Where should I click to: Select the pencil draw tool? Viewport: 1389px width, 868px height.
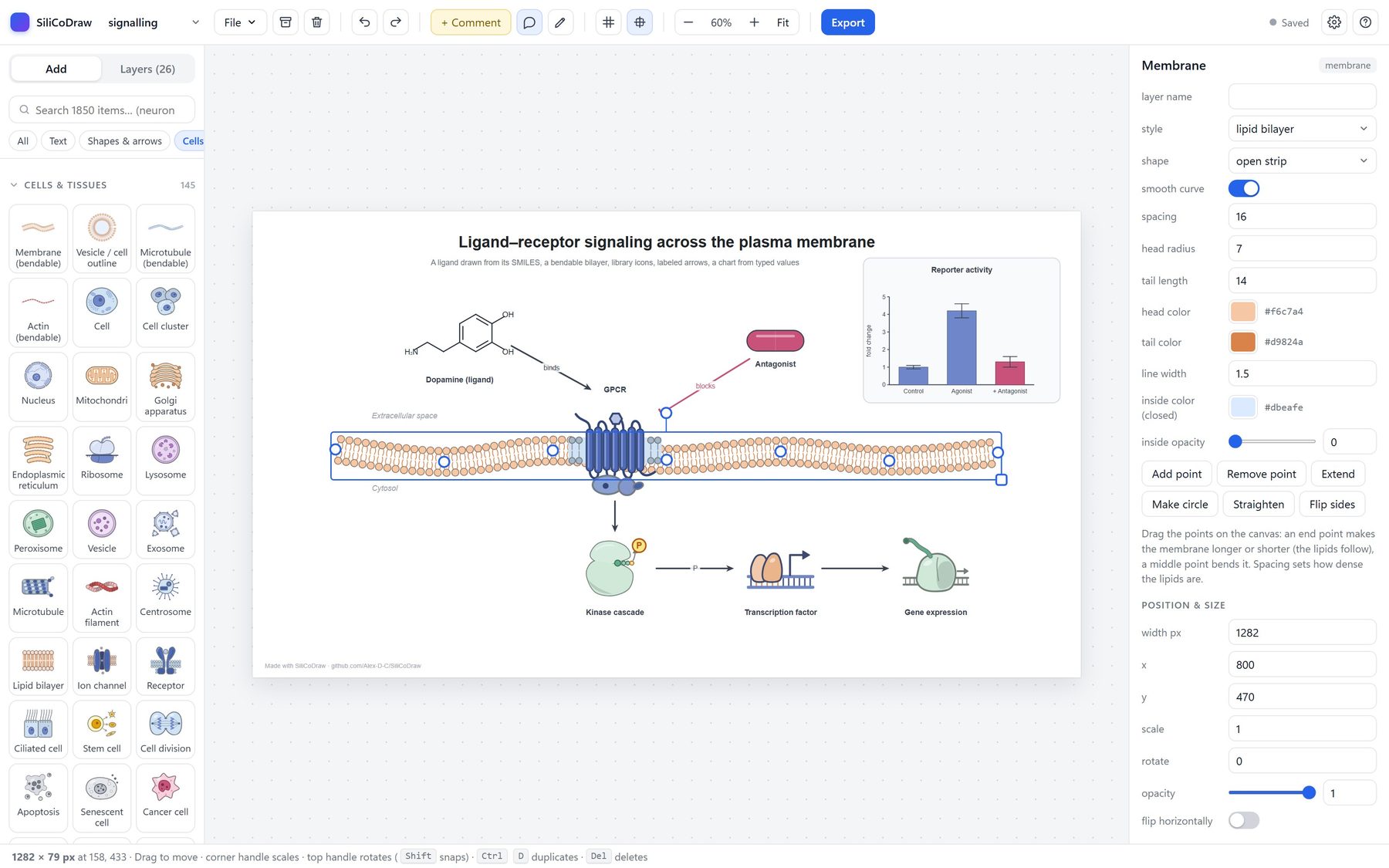[x=560, y=22]
